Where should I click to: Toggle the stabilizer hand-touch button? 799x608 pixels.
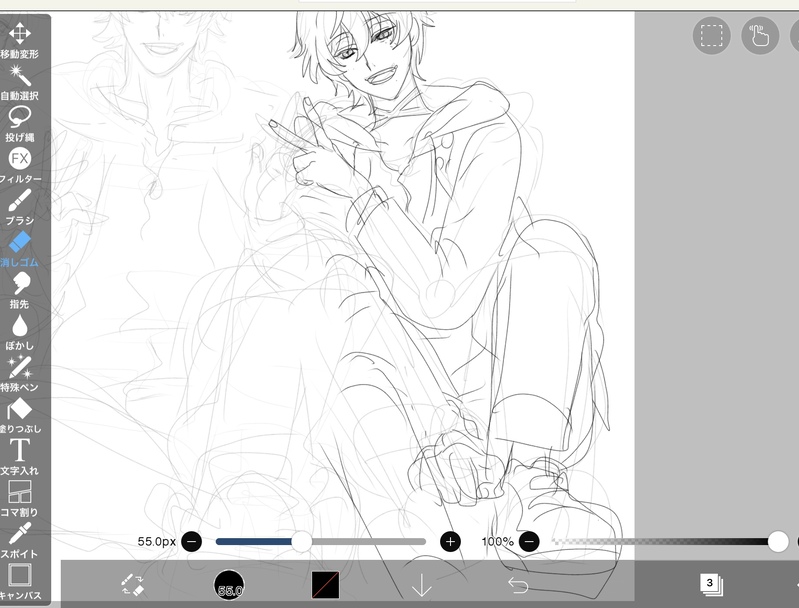tap(760, 35)
